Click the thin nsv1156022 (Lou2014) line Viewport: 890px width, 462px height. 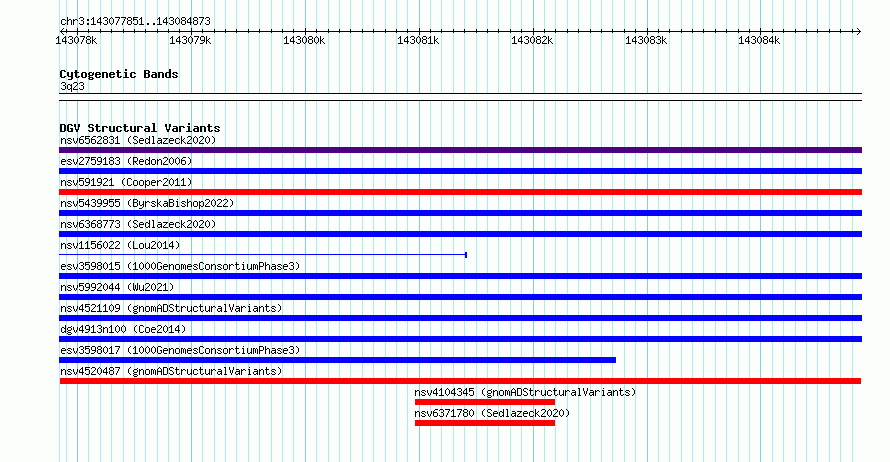click(x=263, y=255)
